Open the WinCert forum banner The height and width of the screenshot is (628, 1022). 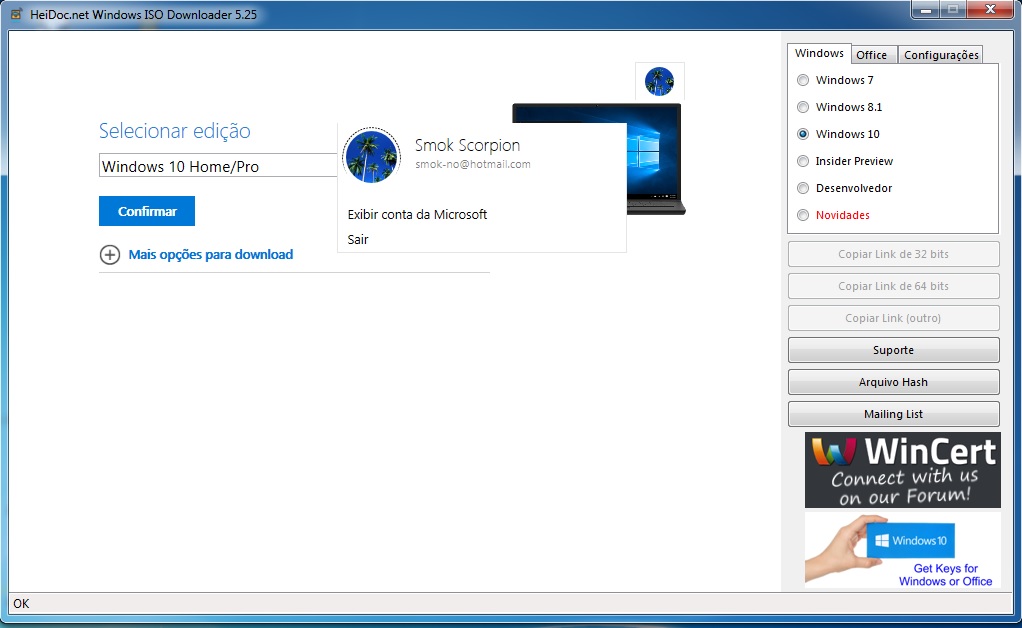[x=902, y=470]
